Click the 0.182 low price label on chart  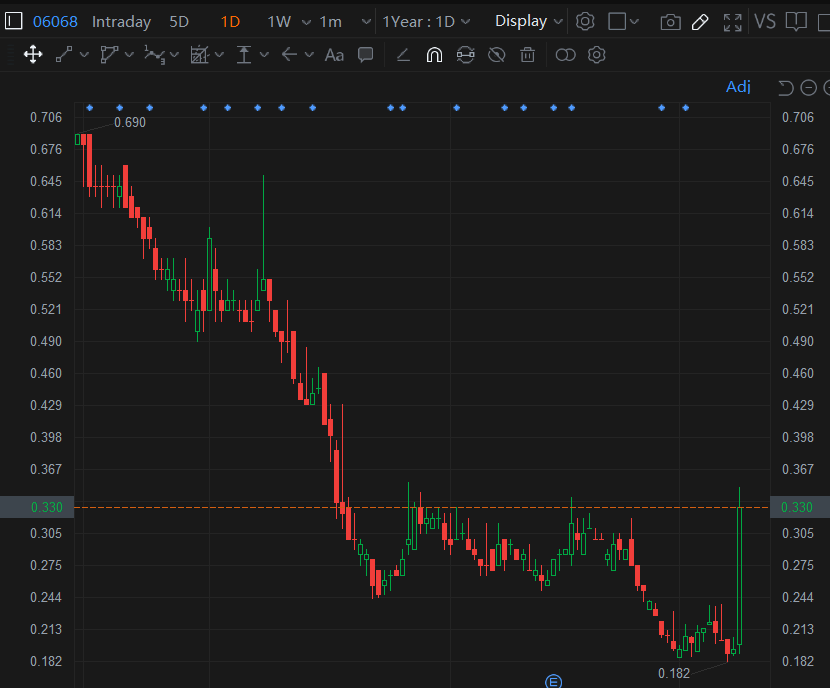click(x=674, y=673)
